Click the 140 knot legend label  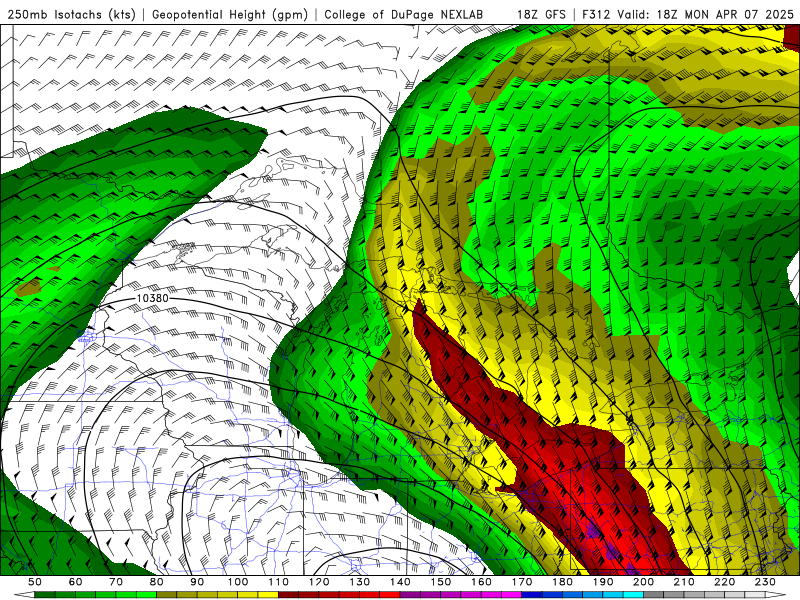click(x=400, y=582)
